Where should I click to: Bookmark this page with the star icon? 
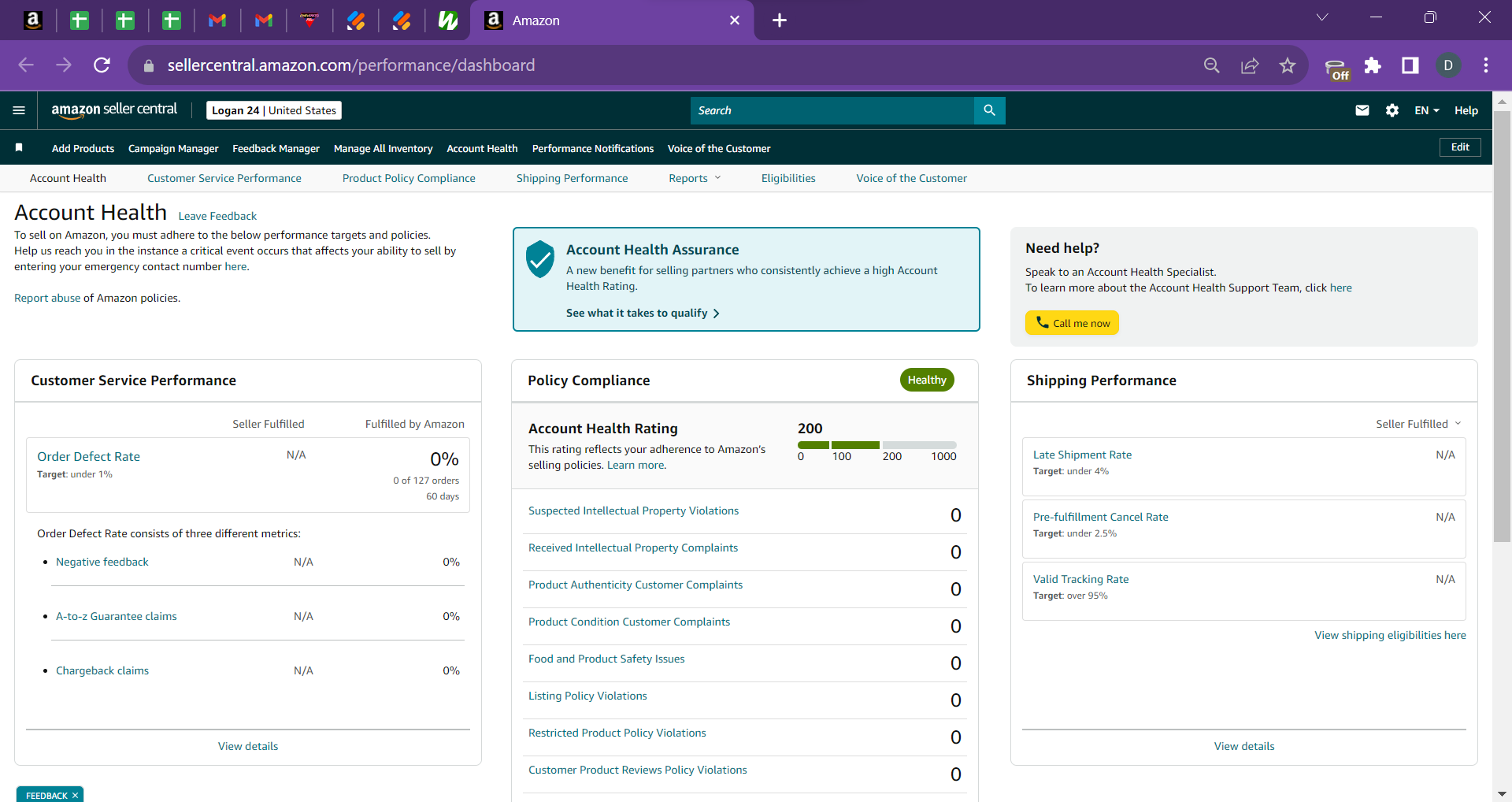(x=1288, y=65)
